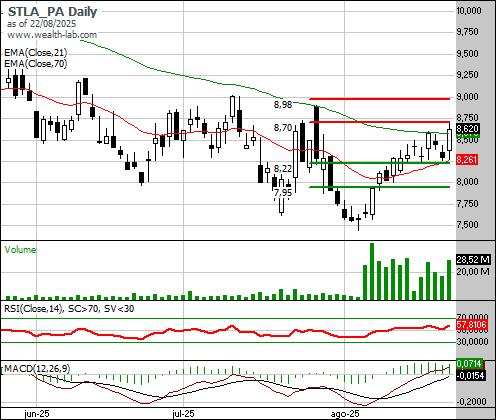Click the 28,52 M volume value tag

(473, 259)
